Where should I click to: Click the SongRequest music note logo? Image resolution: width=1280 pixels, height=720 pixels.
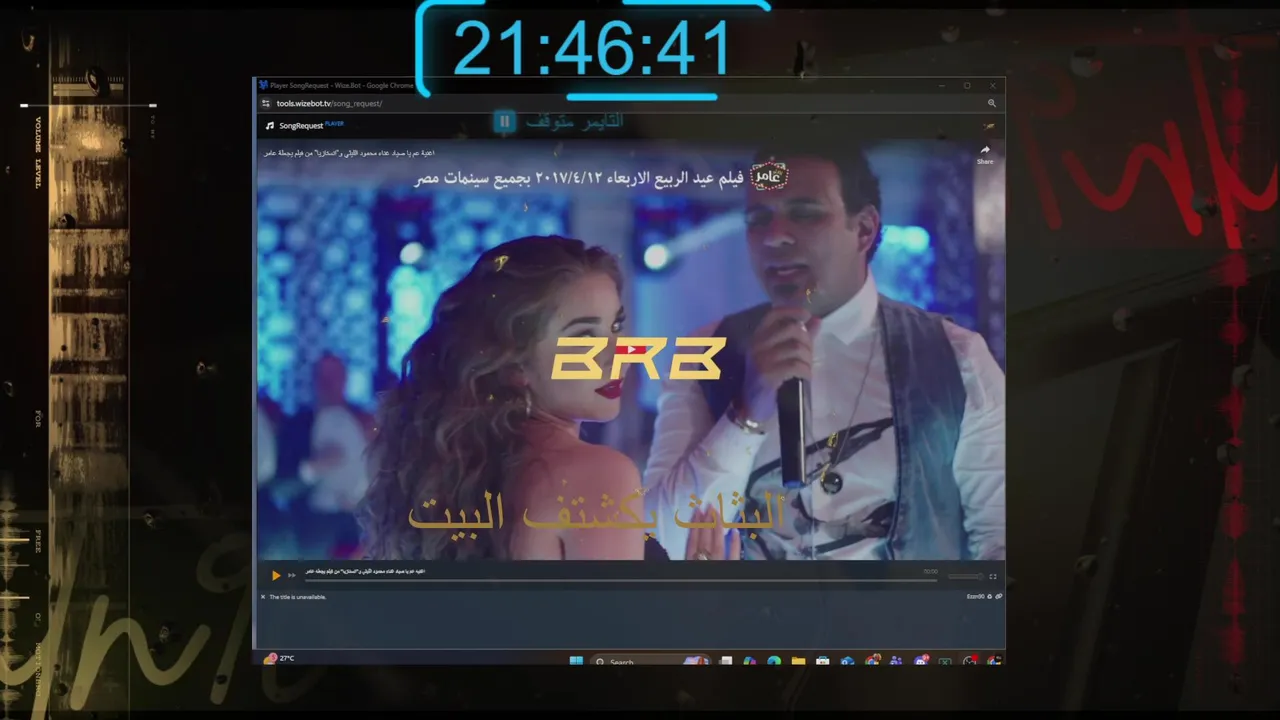pos(270,126)
